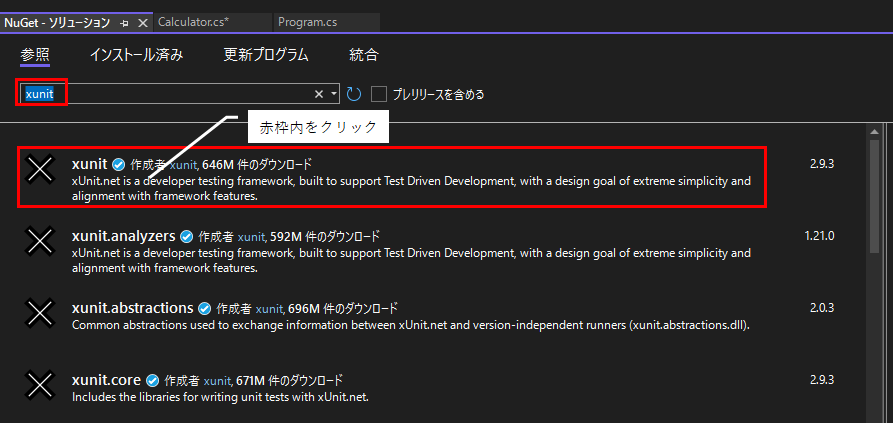This screenshot has height=423, width=893.
Task: Click xunit author link in xunit.core row
Action: point(218,380)
